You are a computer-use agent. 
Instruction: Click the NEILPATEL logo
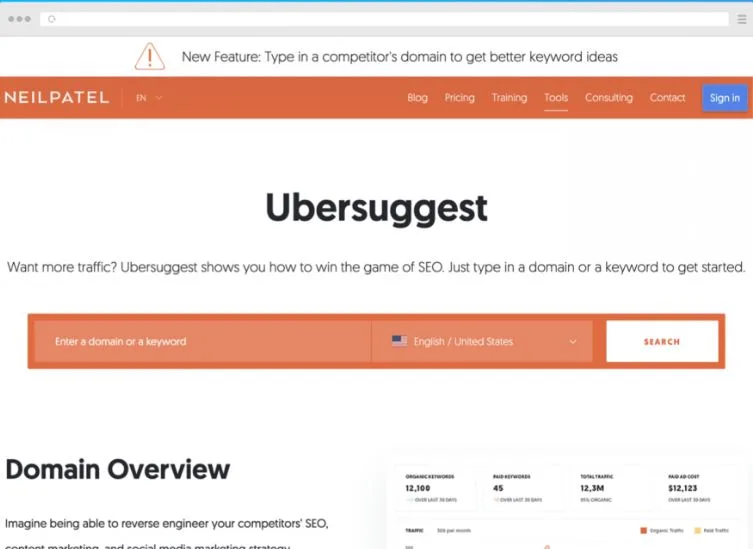(57, 98)
